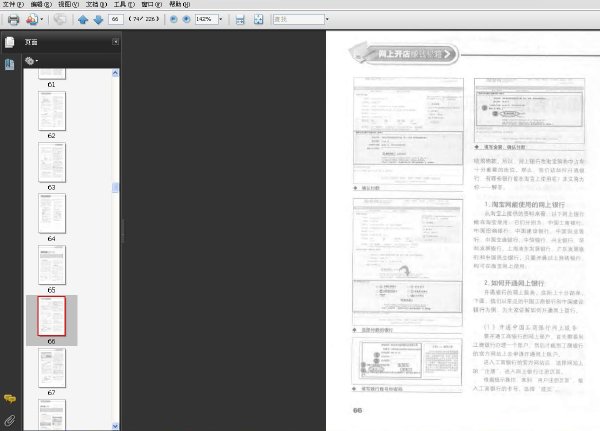
Task: Click heading '1. 淘宝网能使用的网上银行'
Action: [x=524, y=205]
